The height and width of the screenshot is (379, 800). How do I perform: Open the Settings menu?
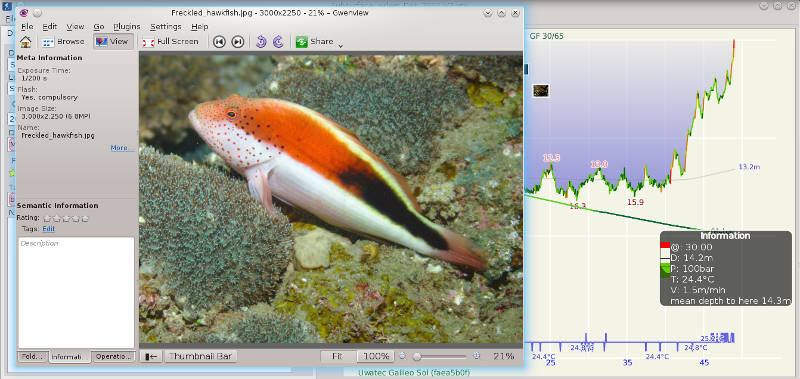tap(166, 27)
